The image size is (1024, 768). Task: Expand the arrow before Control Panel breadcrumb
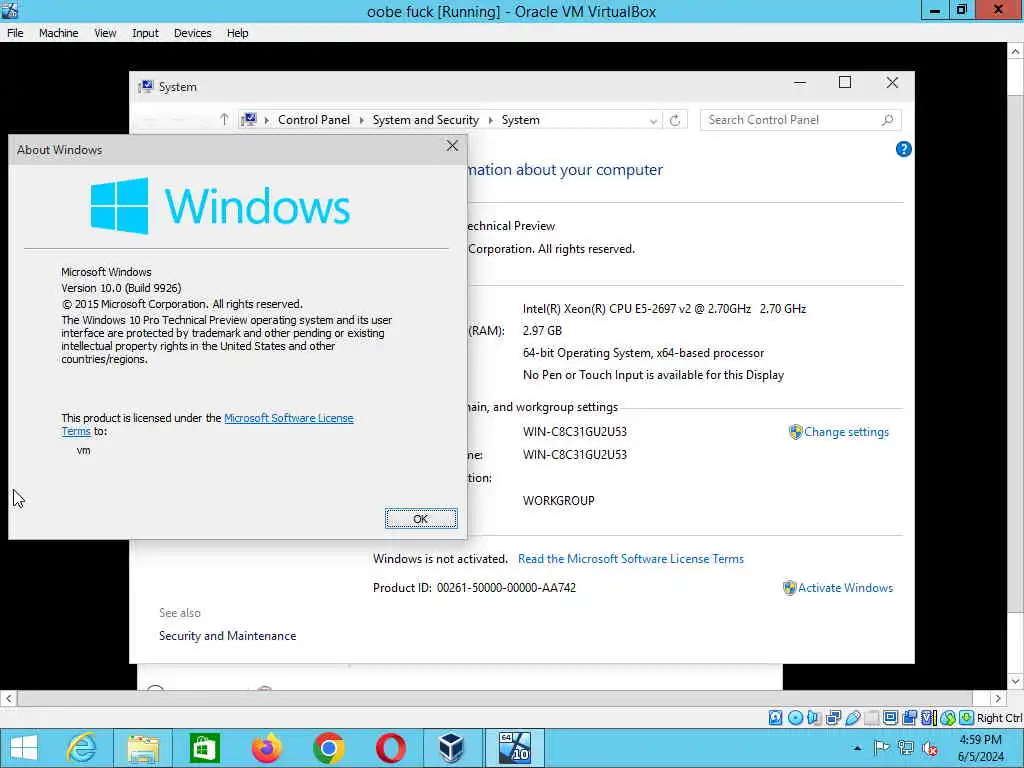pyautogui.click(x=266, y=120)
